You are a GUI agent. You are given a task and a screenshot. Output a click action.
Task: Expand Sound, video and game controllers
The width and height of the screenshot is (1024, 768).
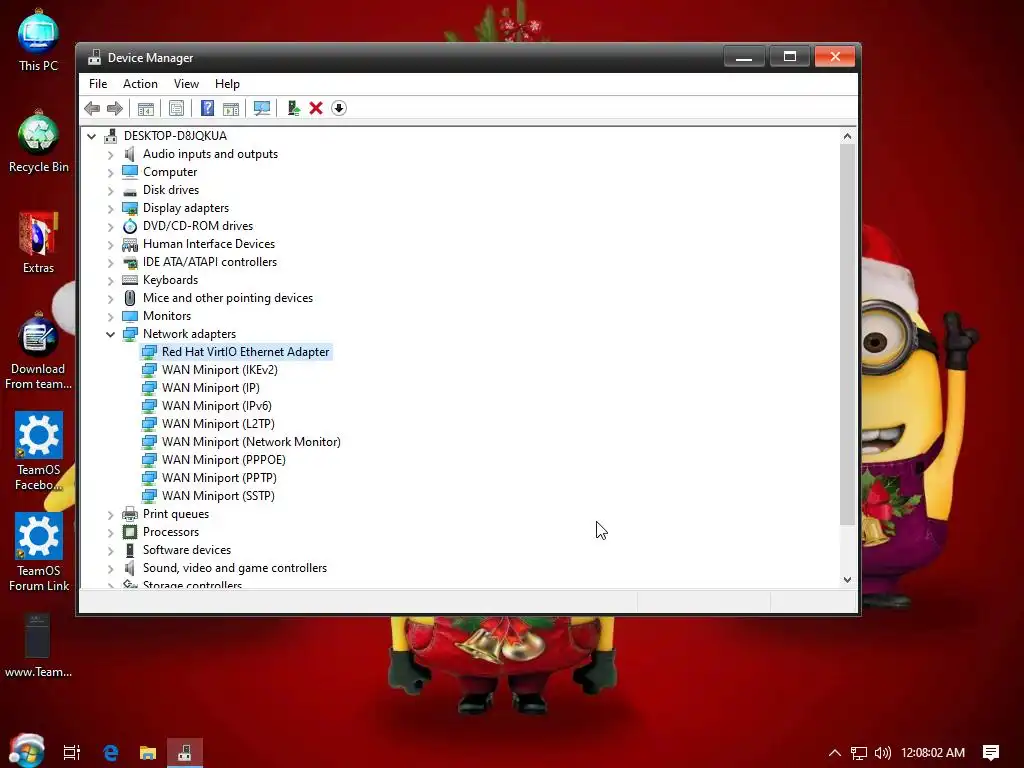tap(110, 569)
